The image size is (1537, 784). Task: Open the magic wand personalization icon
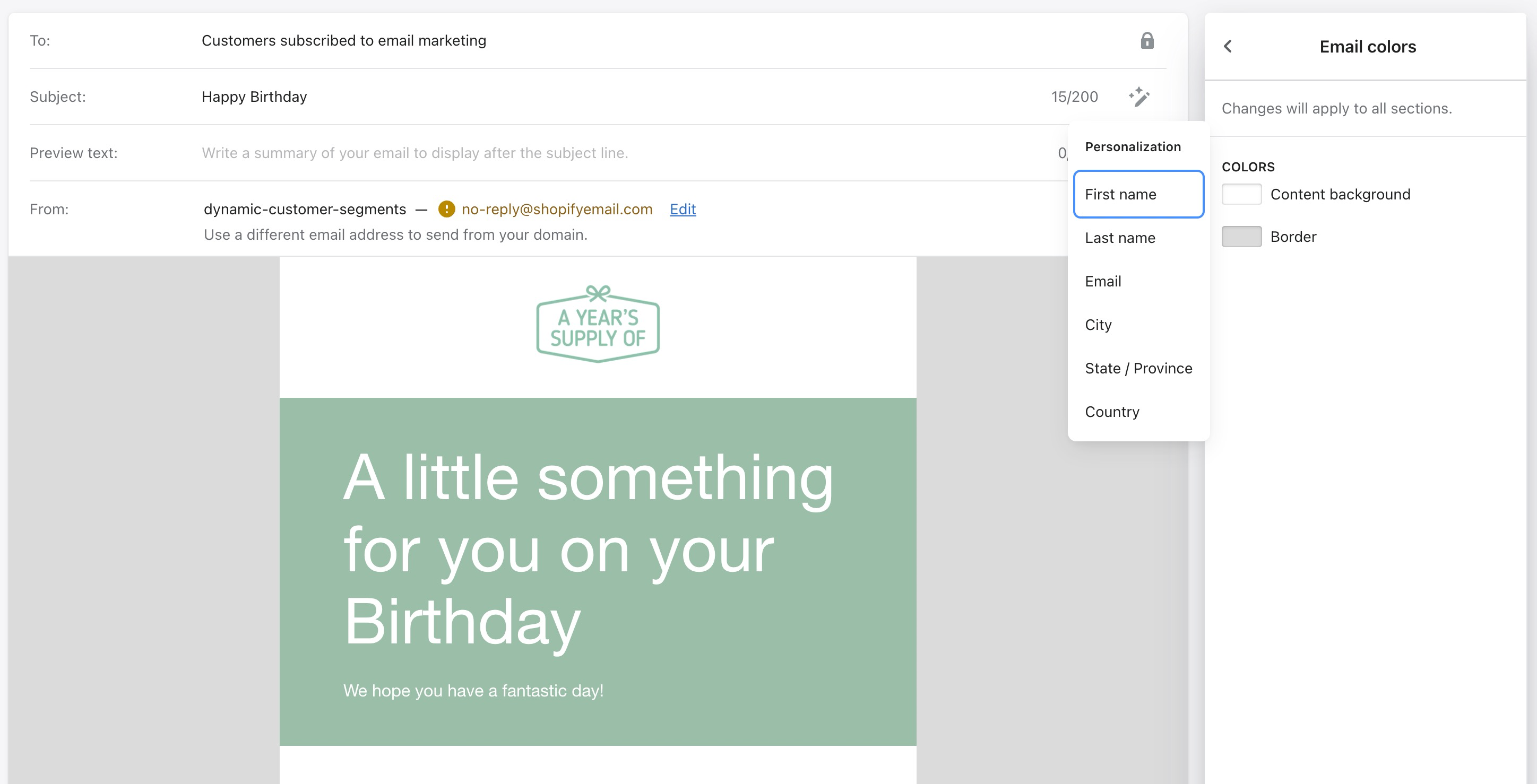pyautogui.click(x=1138, y=97)
